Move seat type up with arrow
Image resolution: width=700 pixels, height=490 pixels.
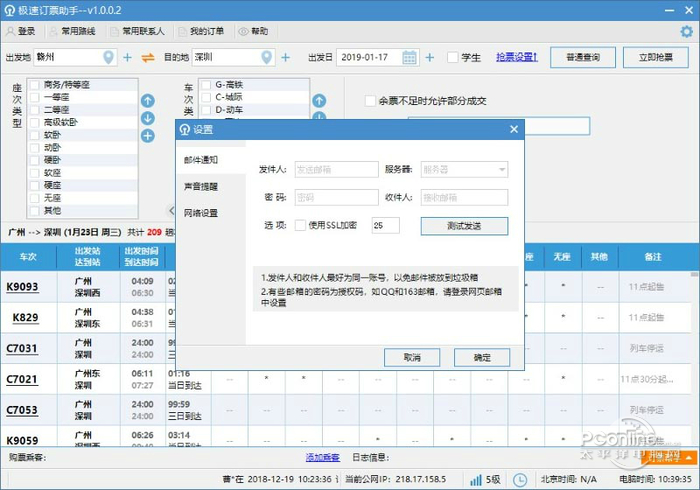[x=148, y=101]
